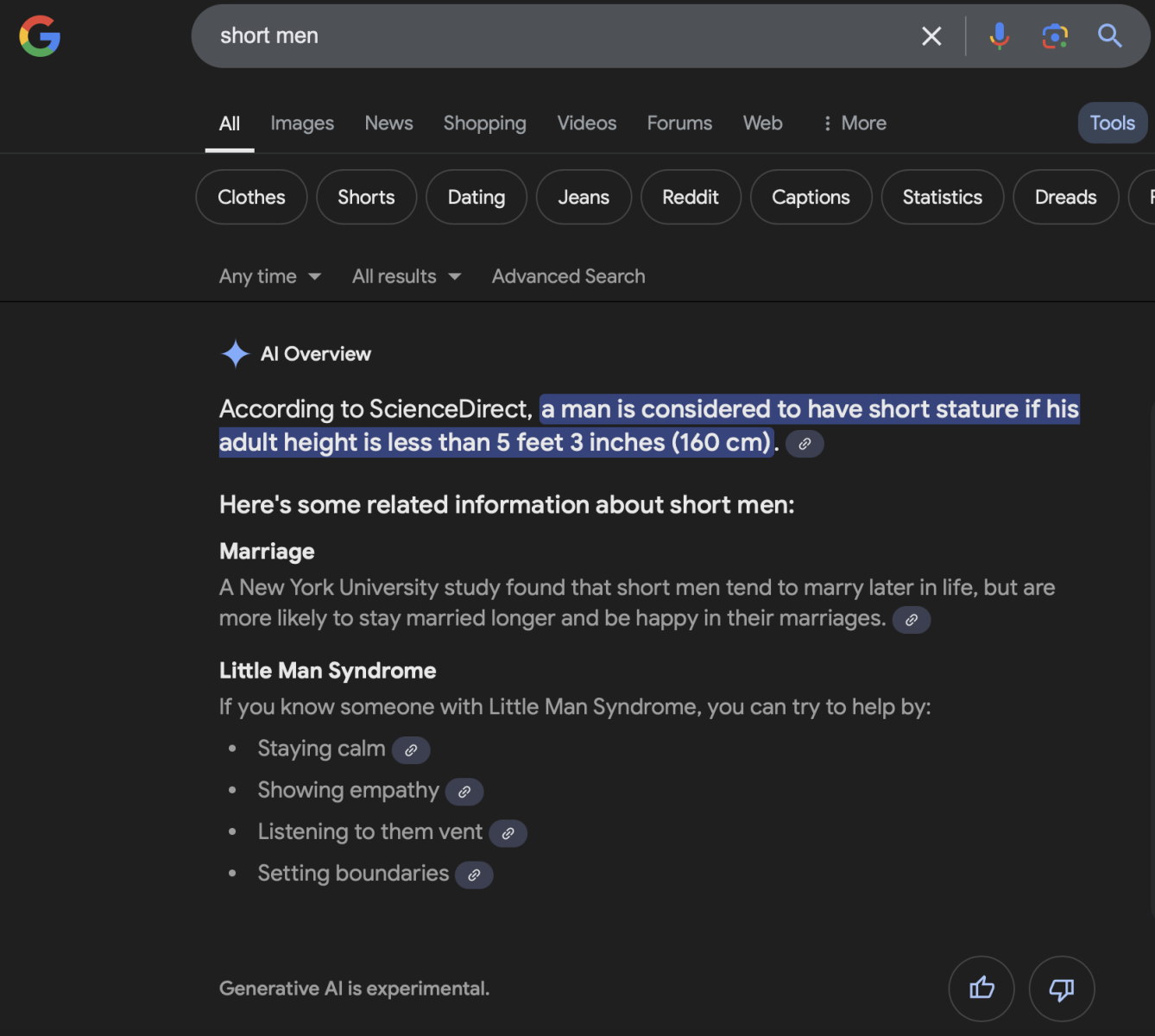Viewport: 1155px width, 1036px height.
Task: Click the AI Overview sparkle icon
Action: pyautogui.click(x=235, y=354)
